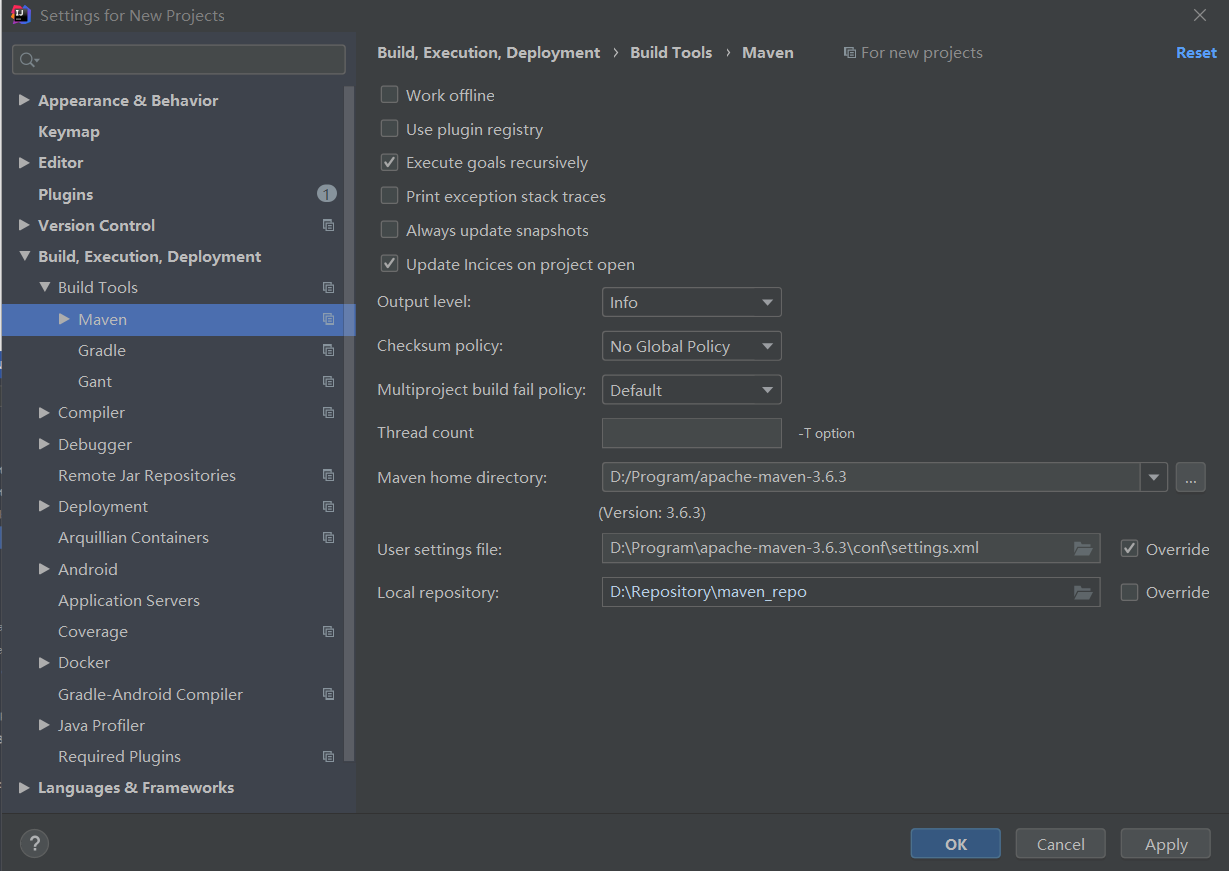
Task: Select Remote Jar Repositories in the tree
Action: tap(147, 475)
